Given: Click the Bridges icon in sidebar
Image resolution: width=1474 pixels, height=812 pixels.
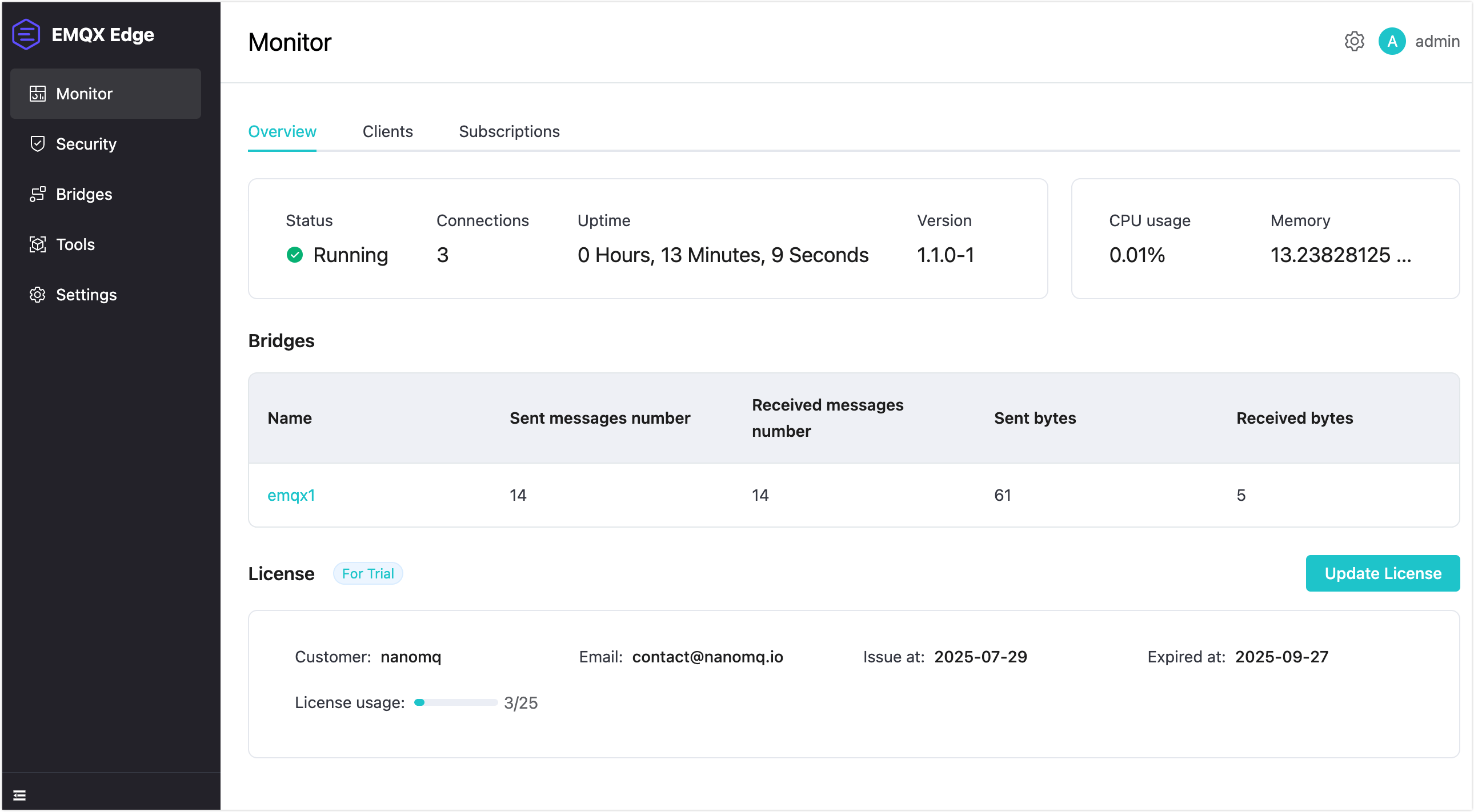Looking at the screenshot, I should [37, 194].
